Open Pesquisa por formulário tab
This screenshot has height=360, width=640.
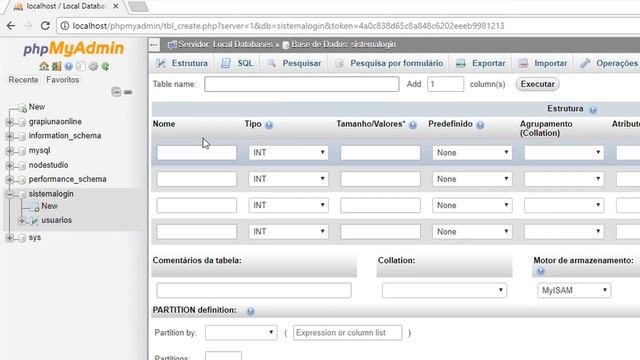click(x=389, y=63)
